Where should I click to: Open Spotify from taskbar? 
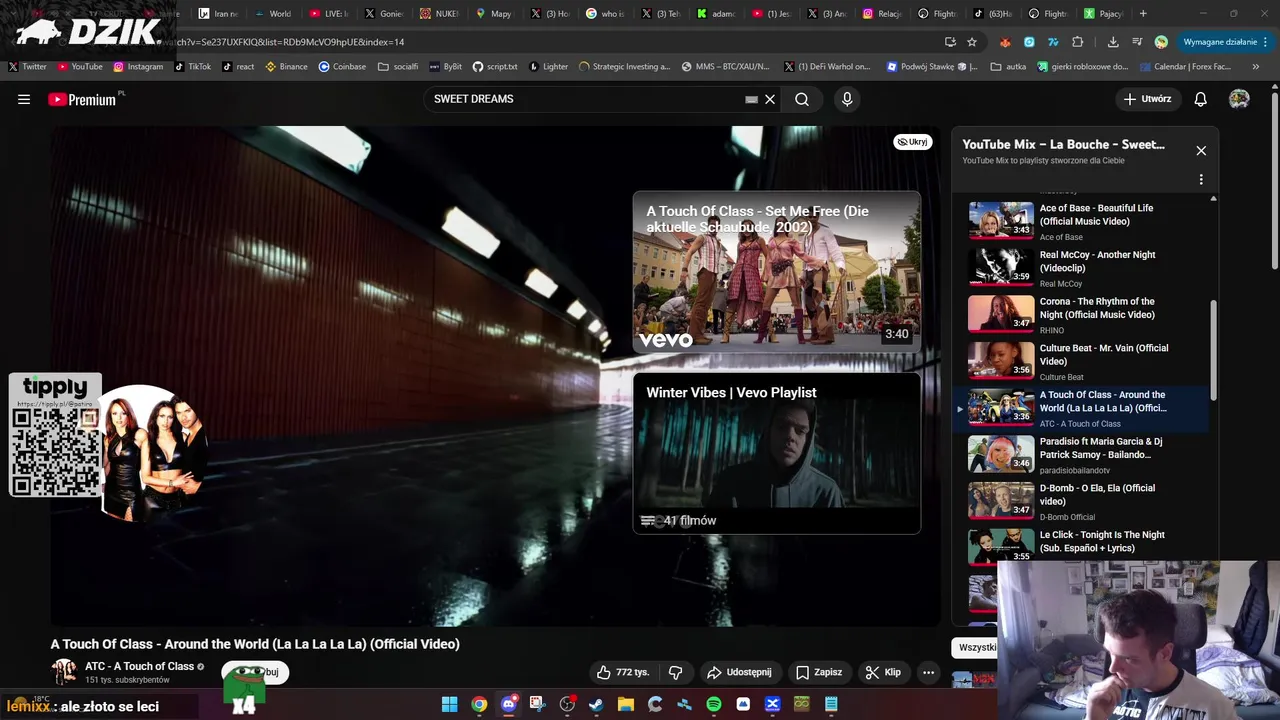coord(713,704)
